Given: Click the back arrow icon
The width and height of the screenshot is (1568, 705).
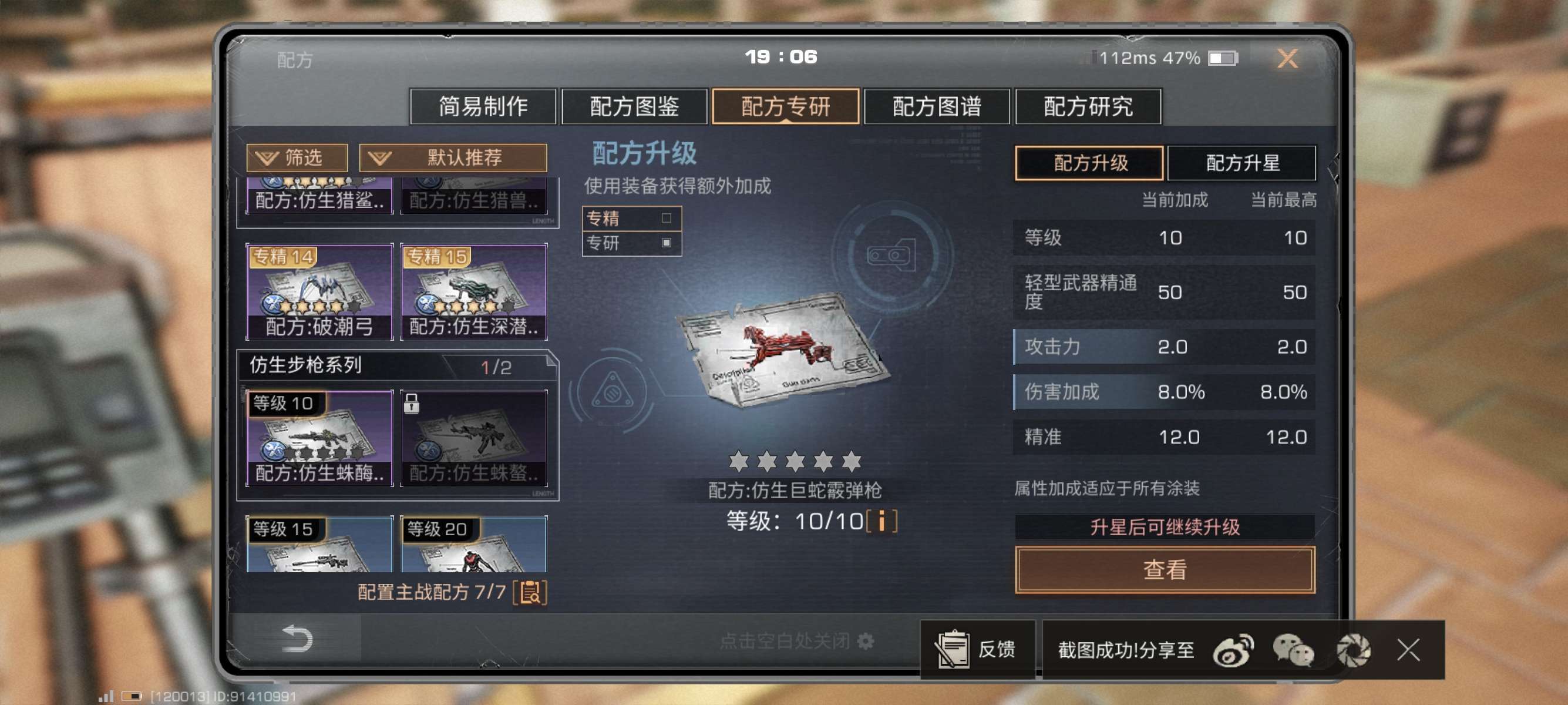Looking at the screenshot, I should coord(297,639).
